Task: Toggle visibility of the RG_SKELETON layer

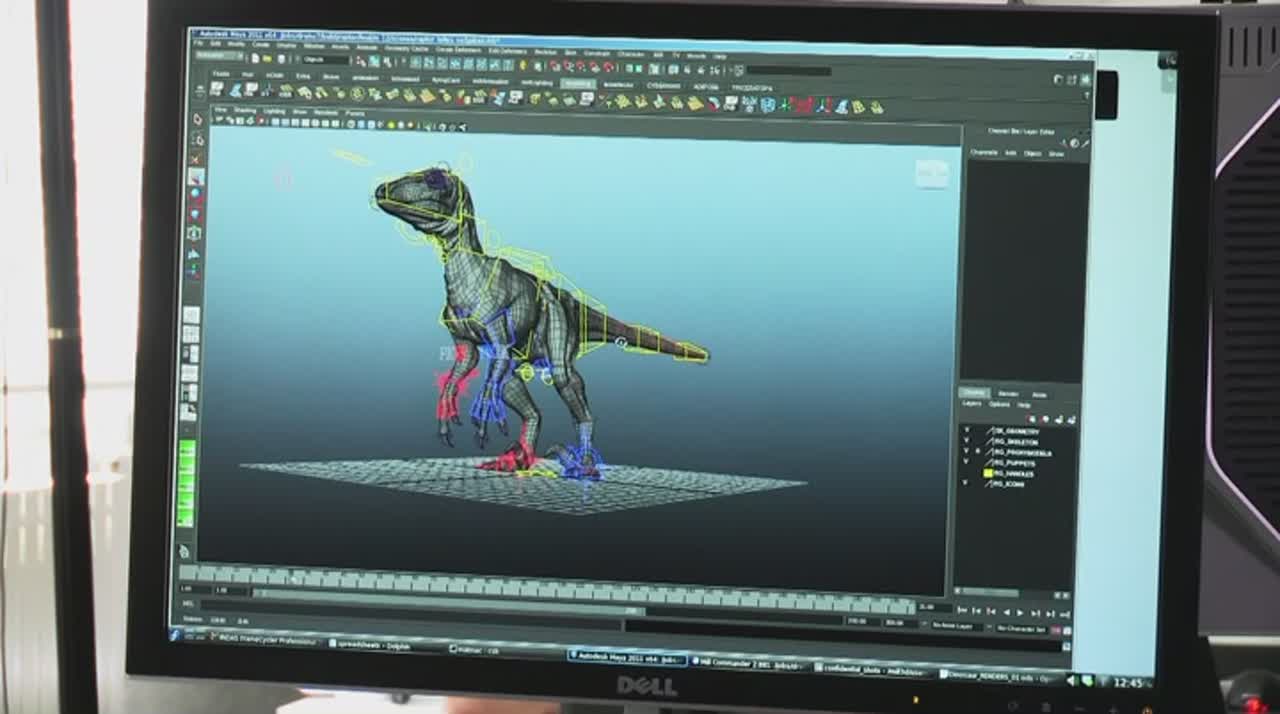Action: pos(965,442)
